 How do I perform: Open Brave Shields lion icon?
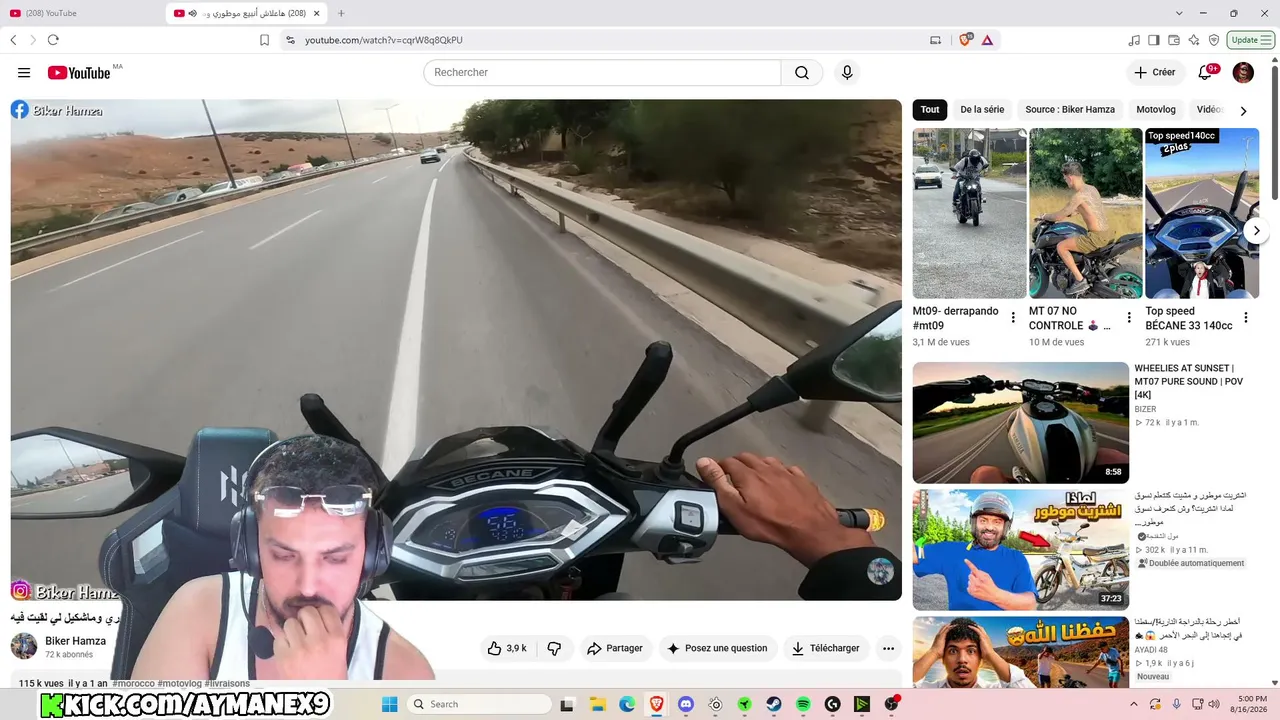click(x=965, y=40)
